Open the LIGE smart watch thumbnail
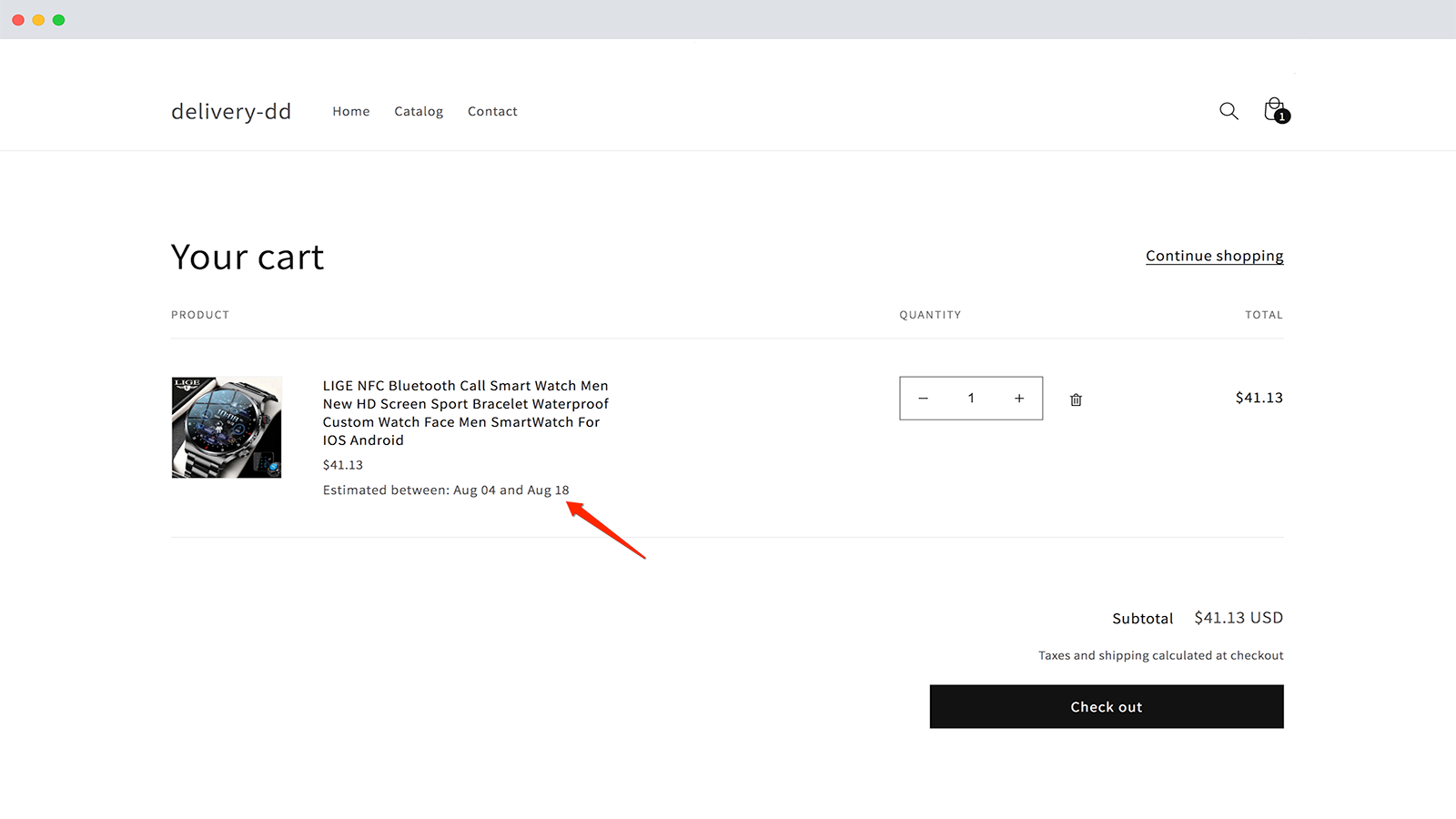The height and width of the screenshot is (819, 1456). click(x=227, y=427)
